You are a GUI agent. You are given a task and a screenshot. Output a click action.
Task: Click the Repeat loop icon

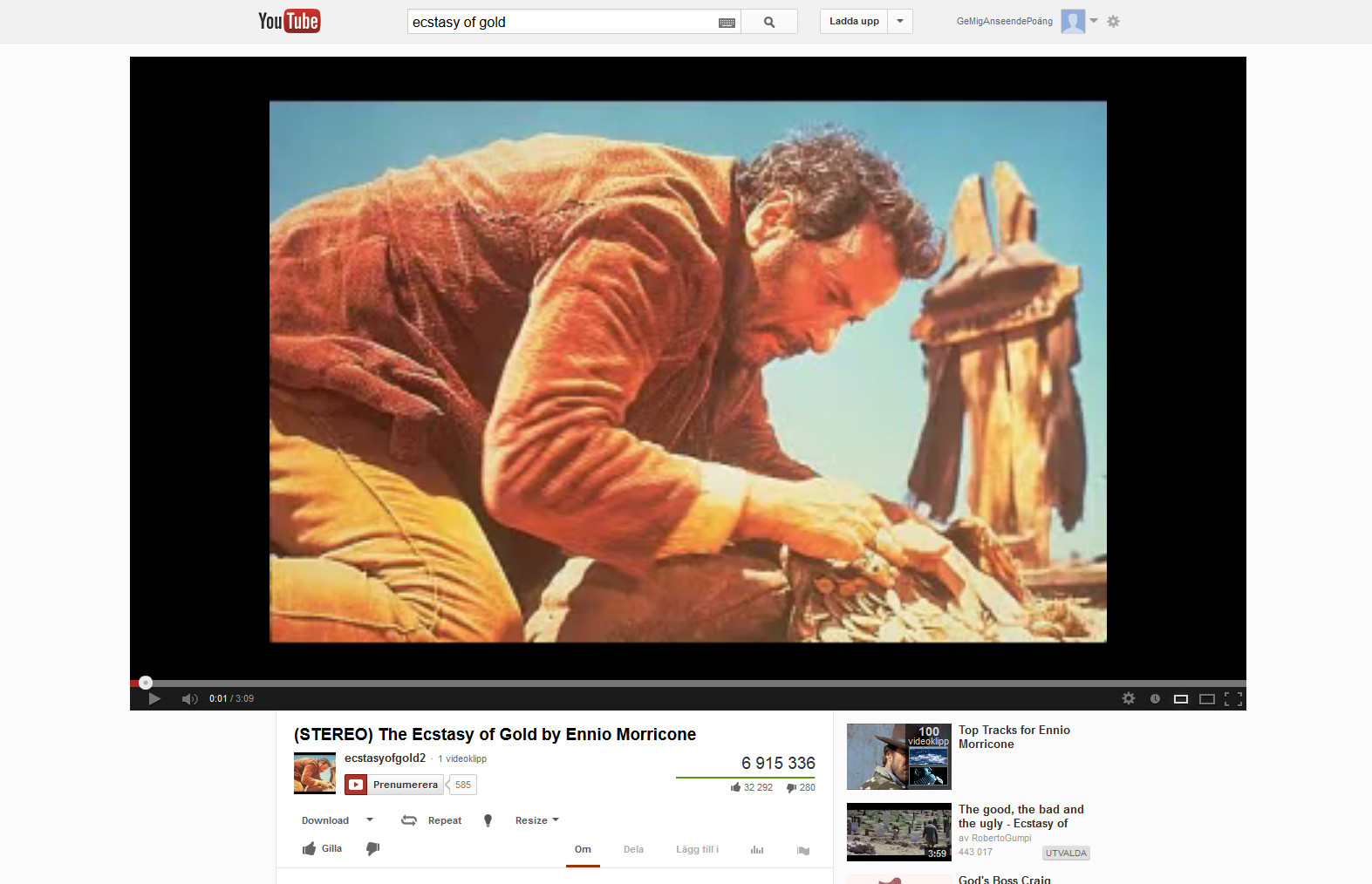pyautogui.click(x=409, y=820)
